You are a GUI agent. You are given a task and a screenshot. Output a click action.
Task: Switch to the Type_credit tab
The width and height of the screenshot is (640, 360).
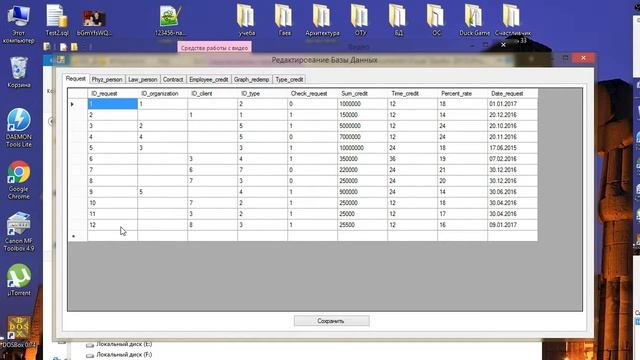[289, 80]
